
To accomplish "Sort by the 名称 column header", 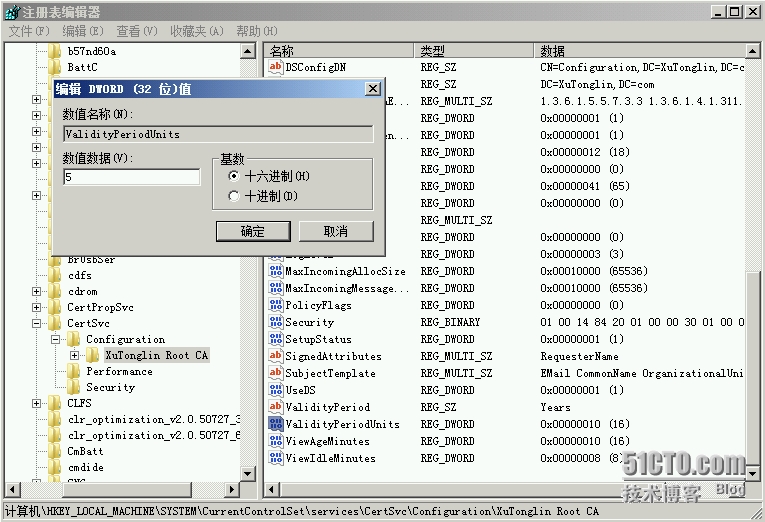I will (340, 51).
